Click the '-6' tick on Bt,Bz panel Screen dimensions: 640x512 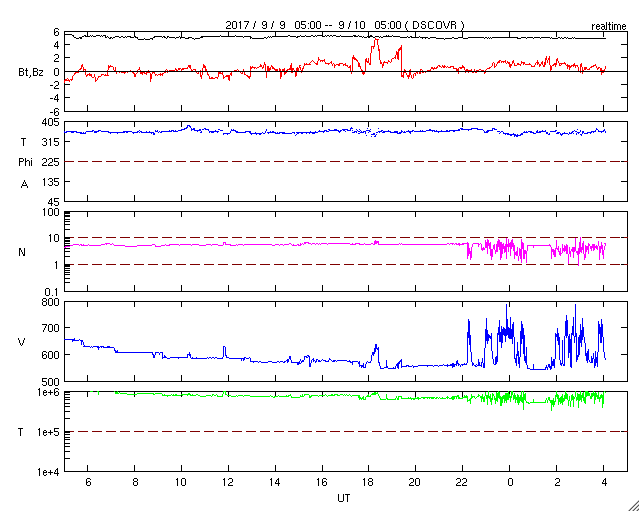pos(54,112)
